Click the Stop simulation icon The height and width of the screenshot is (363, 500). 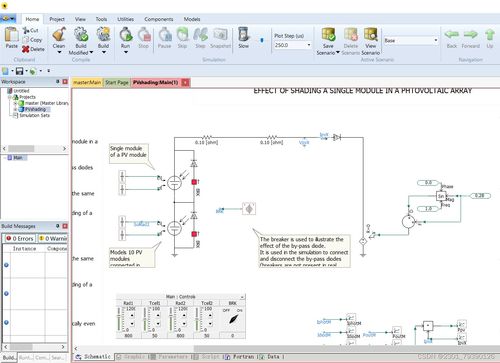point(144,34)
